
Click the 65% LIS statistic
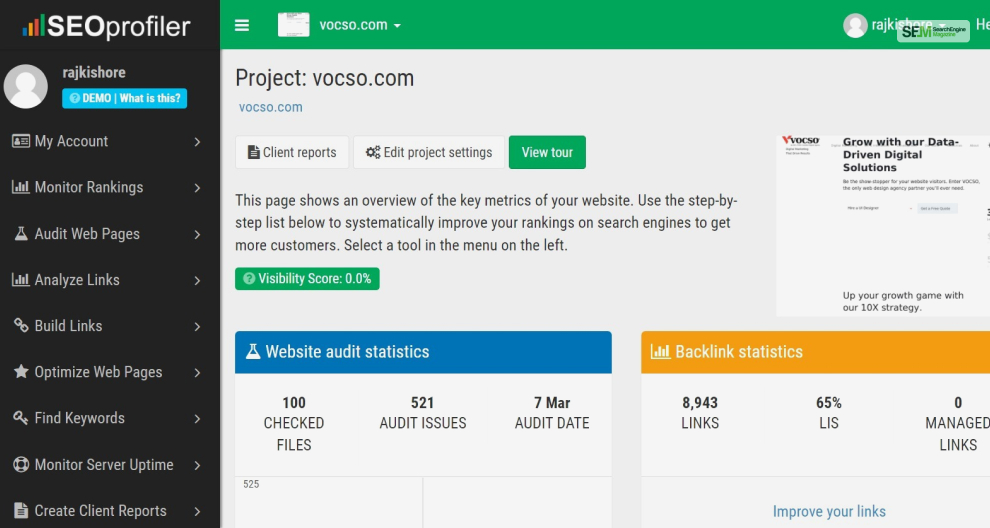[x=829, y=412]
